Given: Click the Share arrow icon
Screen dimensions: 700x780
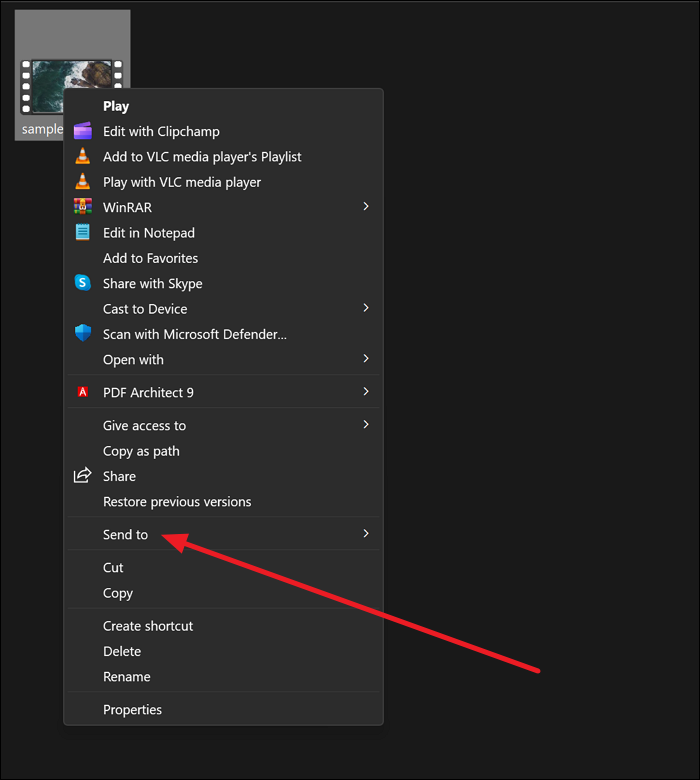Looking at the screenshot, I should pyautogui.click(x=83, y=476).
